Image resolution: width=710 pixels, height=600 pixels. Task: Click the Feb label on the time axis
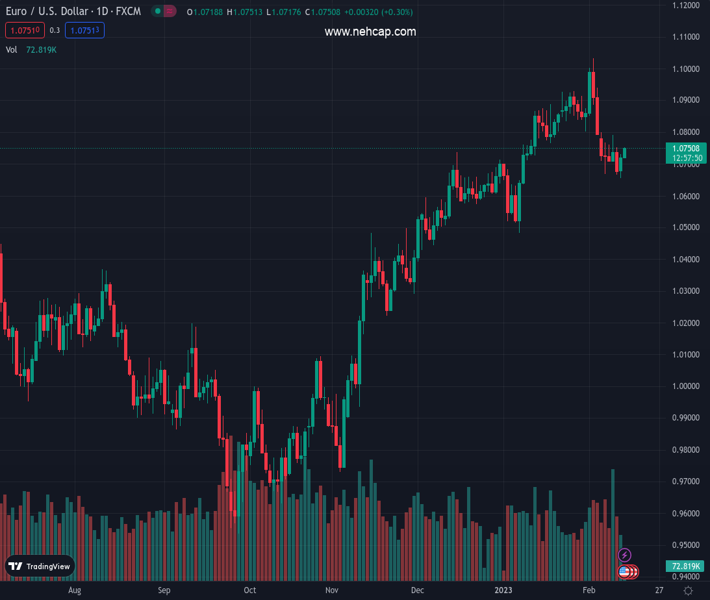point(588,591)
